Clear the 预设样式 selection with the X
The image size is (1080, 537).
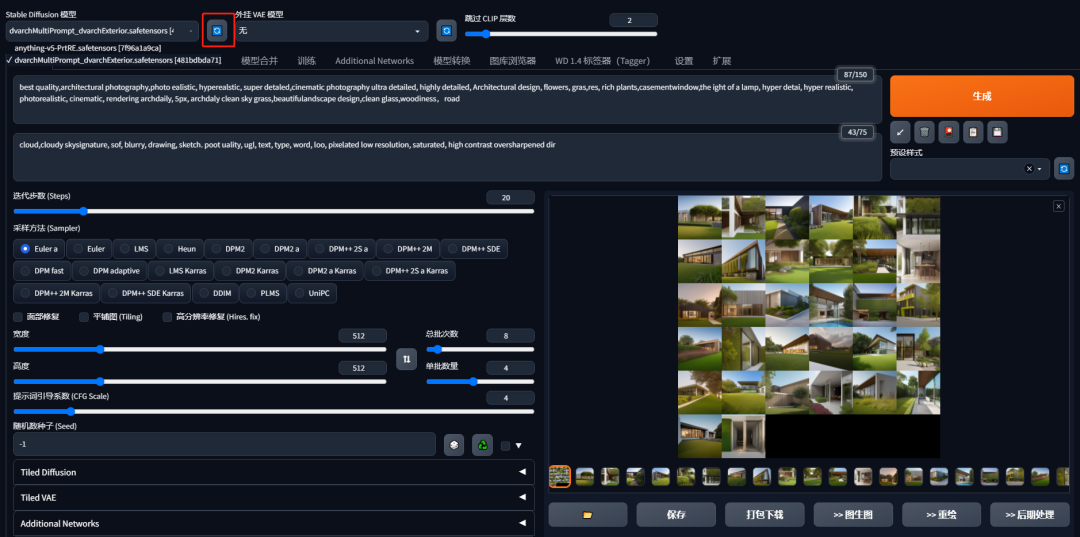(1029, 169)
